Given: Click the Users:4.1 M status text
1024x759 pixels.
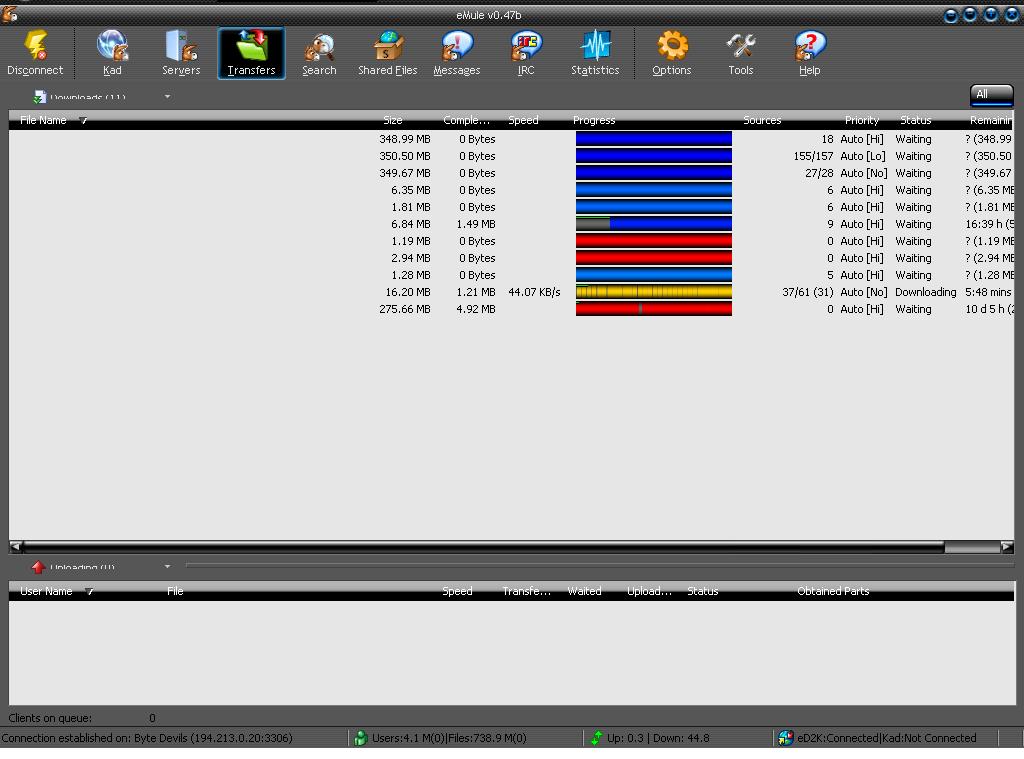Looking at the screenshot, I should 449,738.
